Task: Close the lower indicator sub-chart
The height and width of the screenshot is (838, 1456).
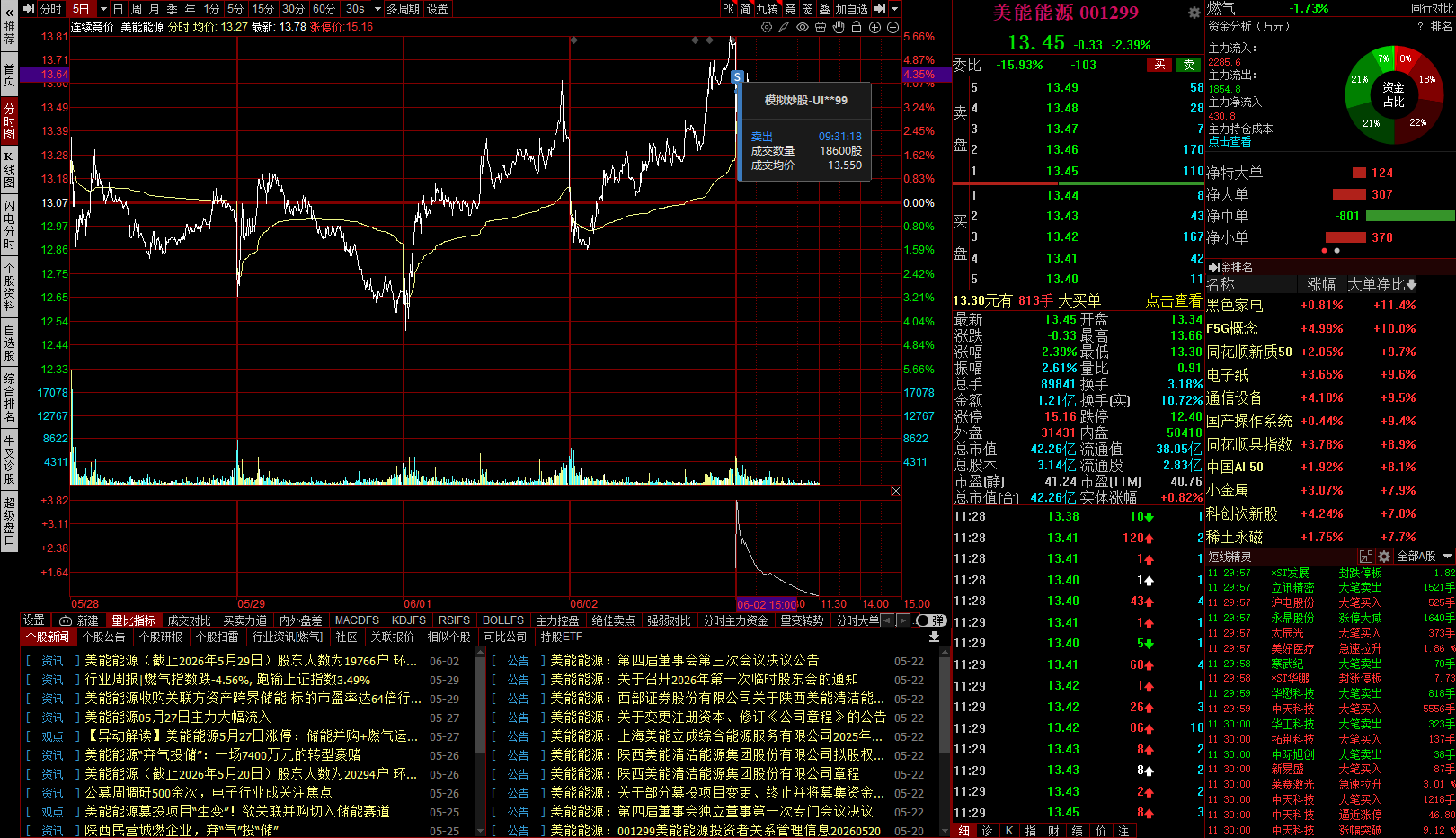Action: pyautogui.click(x=896, y=491)
